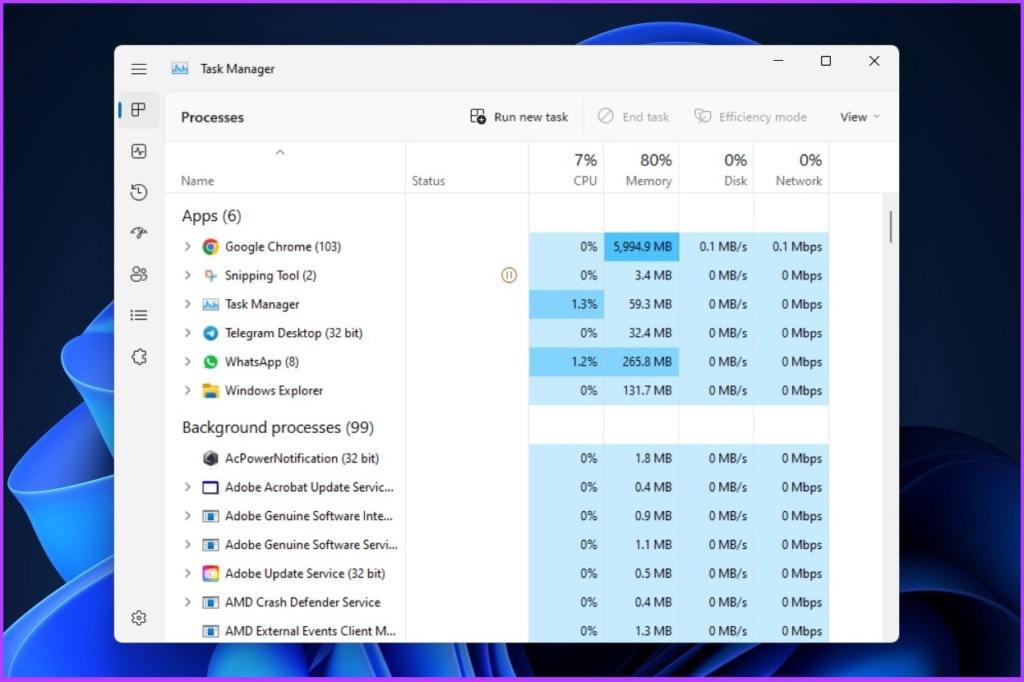Expand Adobe Acrobat Update Service row

click(x=187, y=487)
